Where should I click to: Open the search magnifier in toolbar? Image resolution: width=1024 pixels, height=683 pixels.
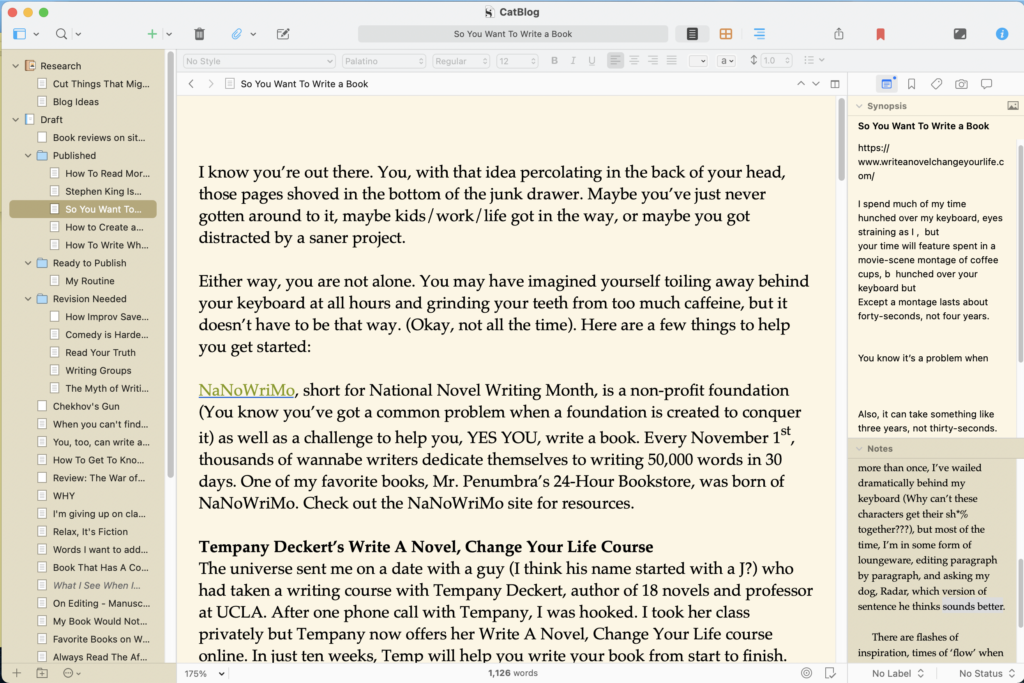click(x=61, y=34)
